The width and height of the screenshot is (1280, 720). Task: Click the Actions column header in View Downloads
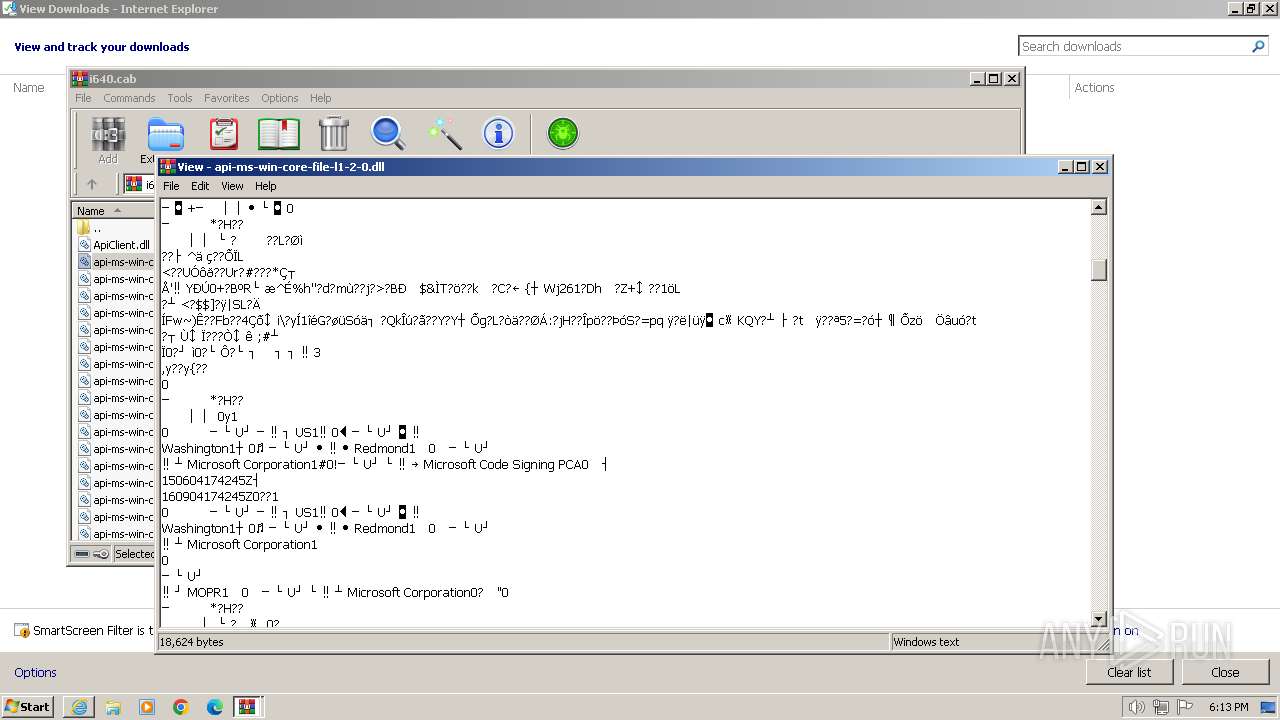click(x=1094, y=88)
